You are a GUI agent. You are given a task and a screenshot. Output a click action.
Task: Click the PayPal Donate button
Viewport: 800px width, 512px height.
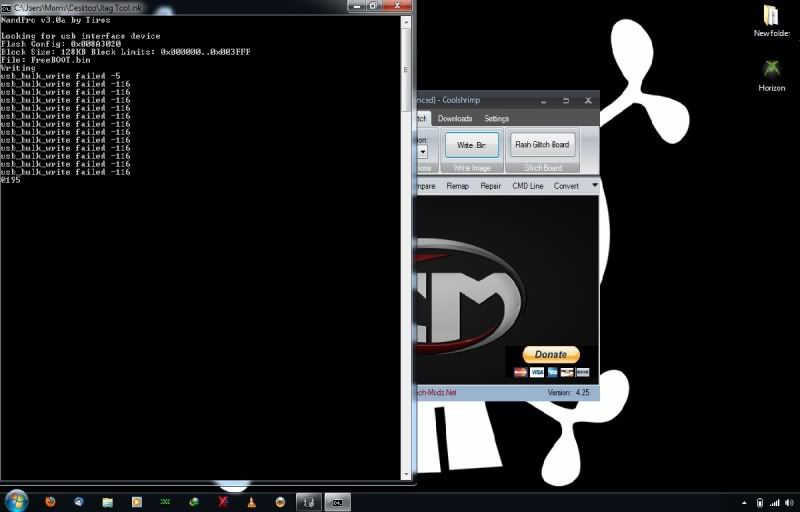tap(550, 354)
